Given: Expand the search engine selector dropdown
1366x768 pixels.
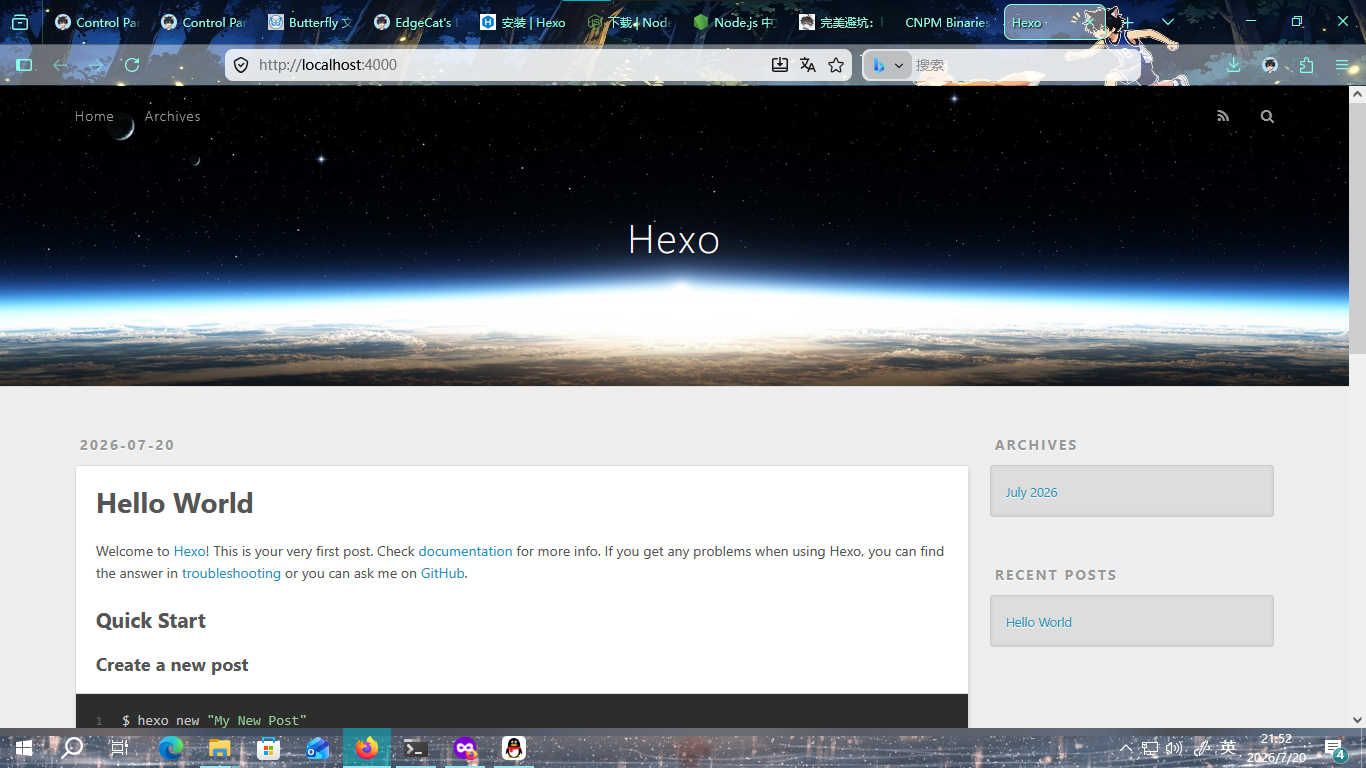Looking at the screenshot, I should 887,65.
